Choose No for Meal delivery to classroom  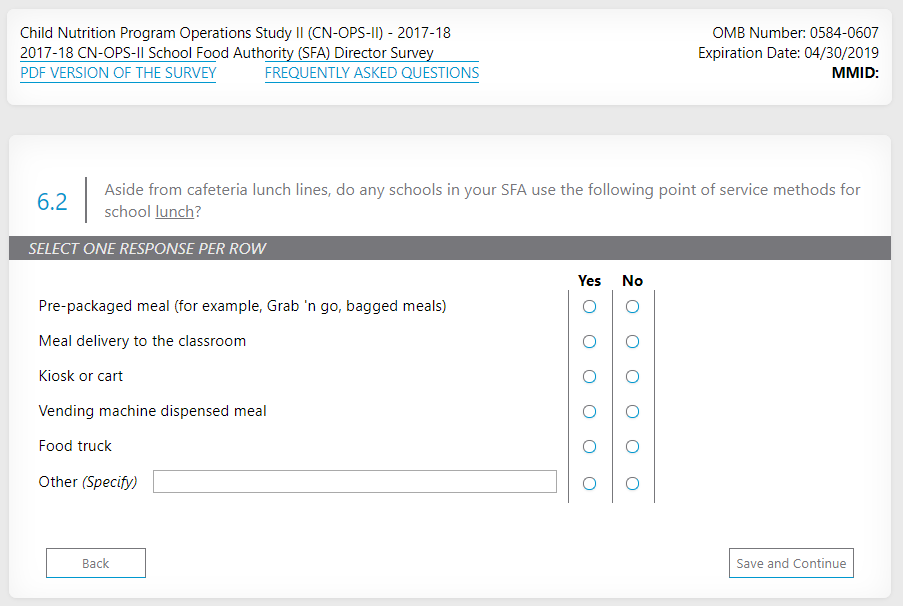(x=632, y=342)
